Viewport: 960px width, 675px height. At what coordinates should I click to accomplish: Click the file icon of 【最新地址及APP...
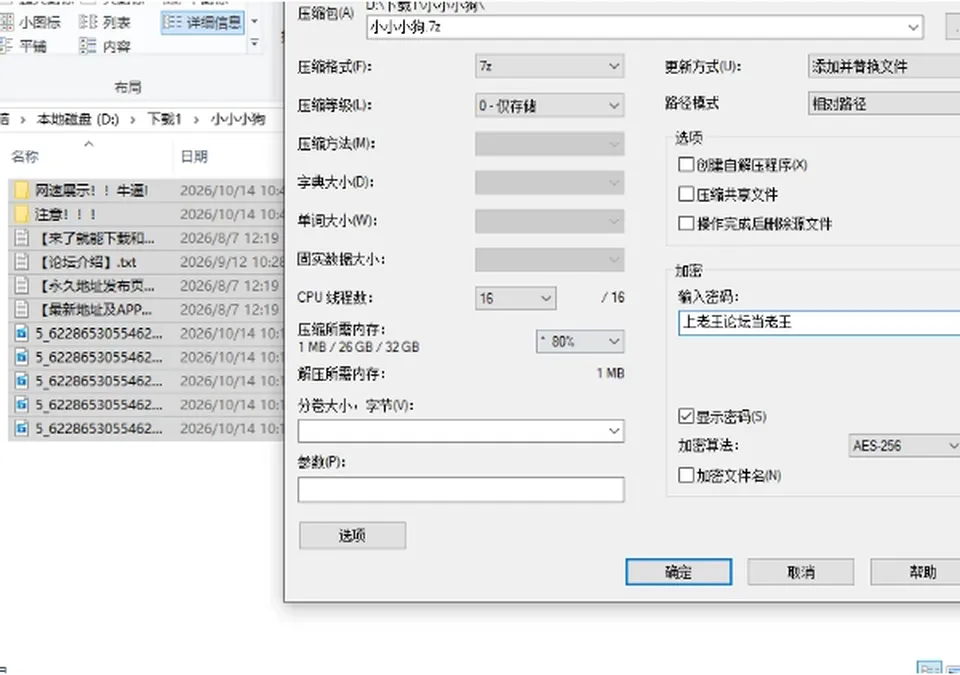click(21, 310)
